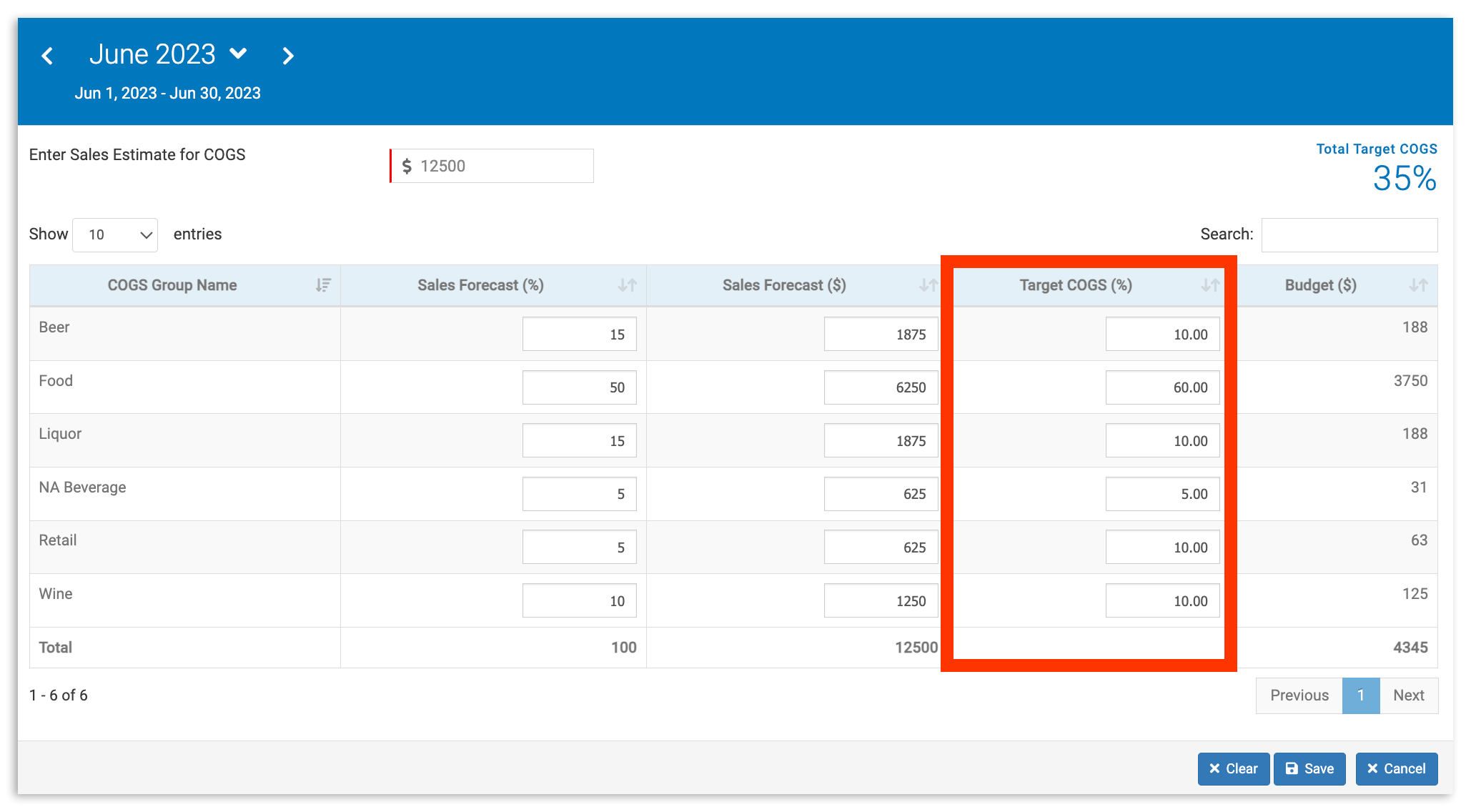The width and height of the screenshot is (1471, 812).
Task: Save the COGS budget
Action: click(1309, 768)
